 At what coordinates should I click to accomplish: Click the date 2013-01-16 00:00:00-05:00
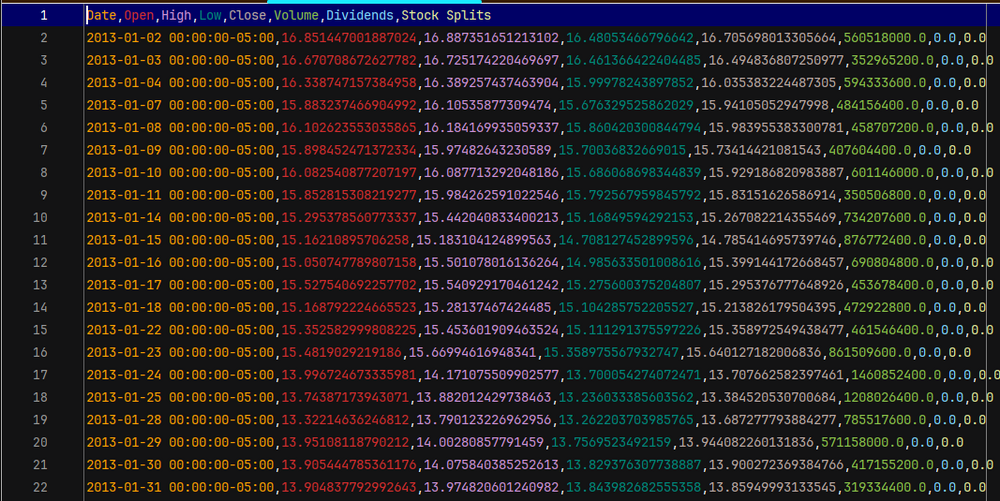point(180,263)
